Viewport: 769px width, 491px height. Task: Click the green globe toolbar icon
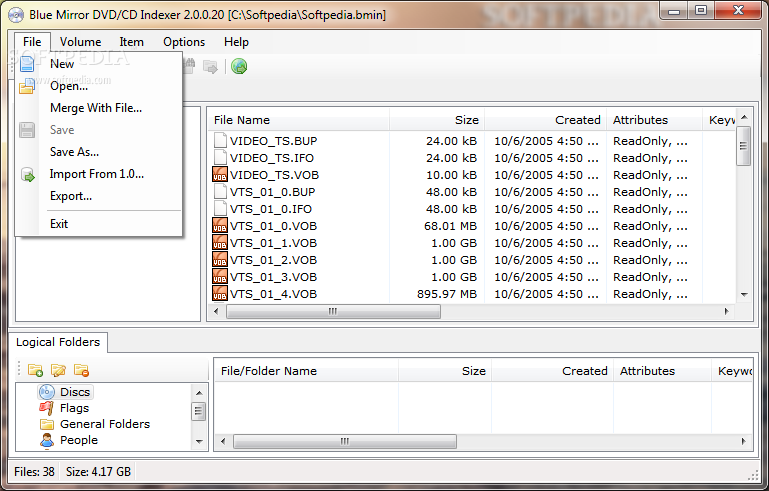[x=239, y=66]
